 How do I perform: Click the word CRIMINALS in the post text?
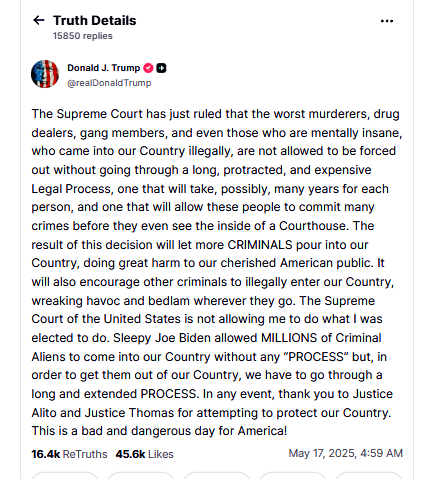pyautogui.click(x=260, y=245)
